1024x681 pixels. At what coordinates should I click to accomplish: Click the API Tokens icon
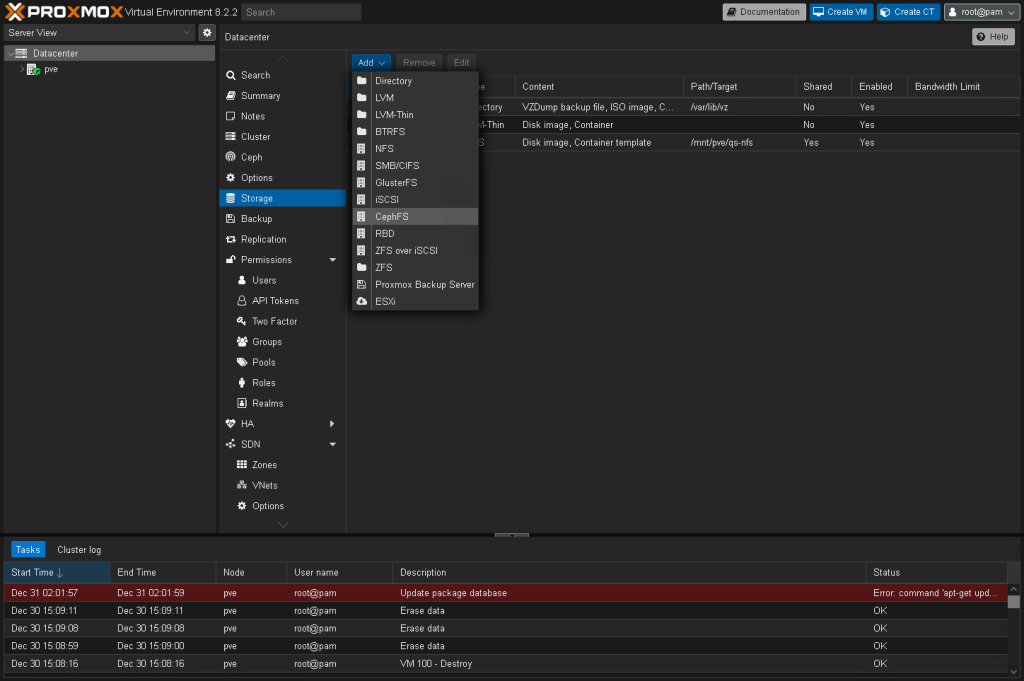click(242, 301)
